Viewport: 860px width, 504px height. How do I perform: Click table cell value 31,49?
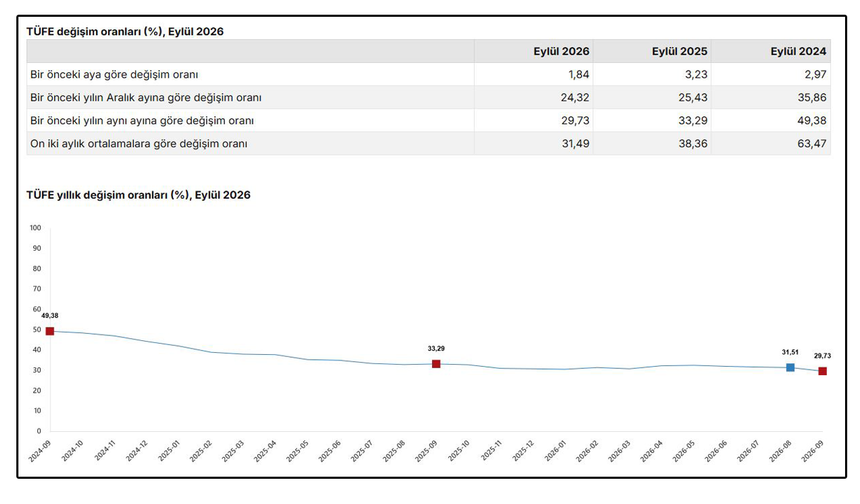point(575,144)
